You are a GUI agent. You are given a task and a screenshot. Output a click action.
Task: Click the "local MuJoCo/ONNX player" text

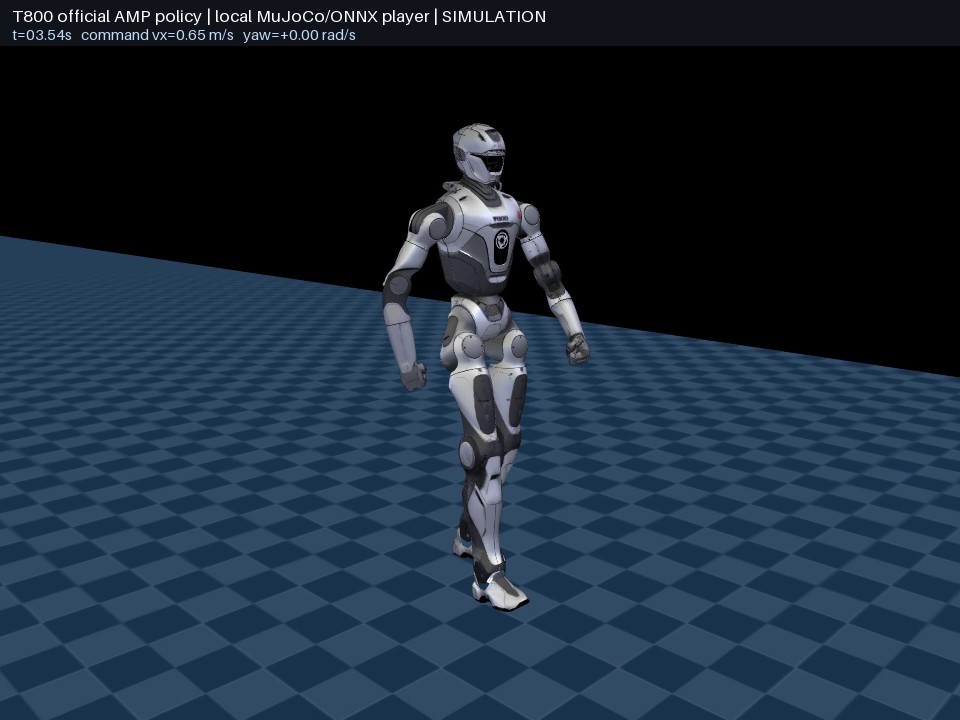[322, 17]
